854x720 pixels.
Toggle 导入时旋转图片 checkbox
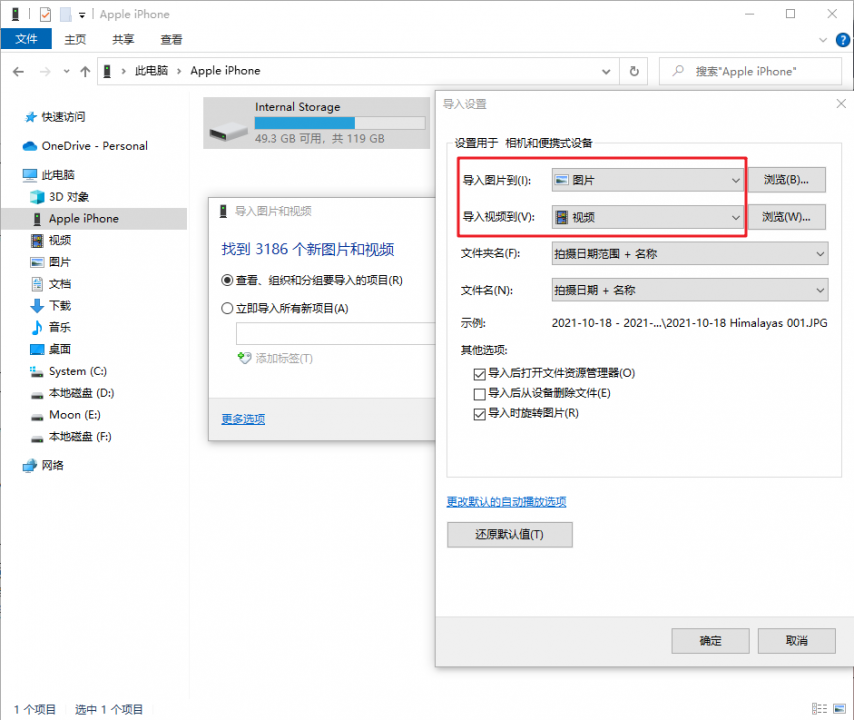(479, 414)
